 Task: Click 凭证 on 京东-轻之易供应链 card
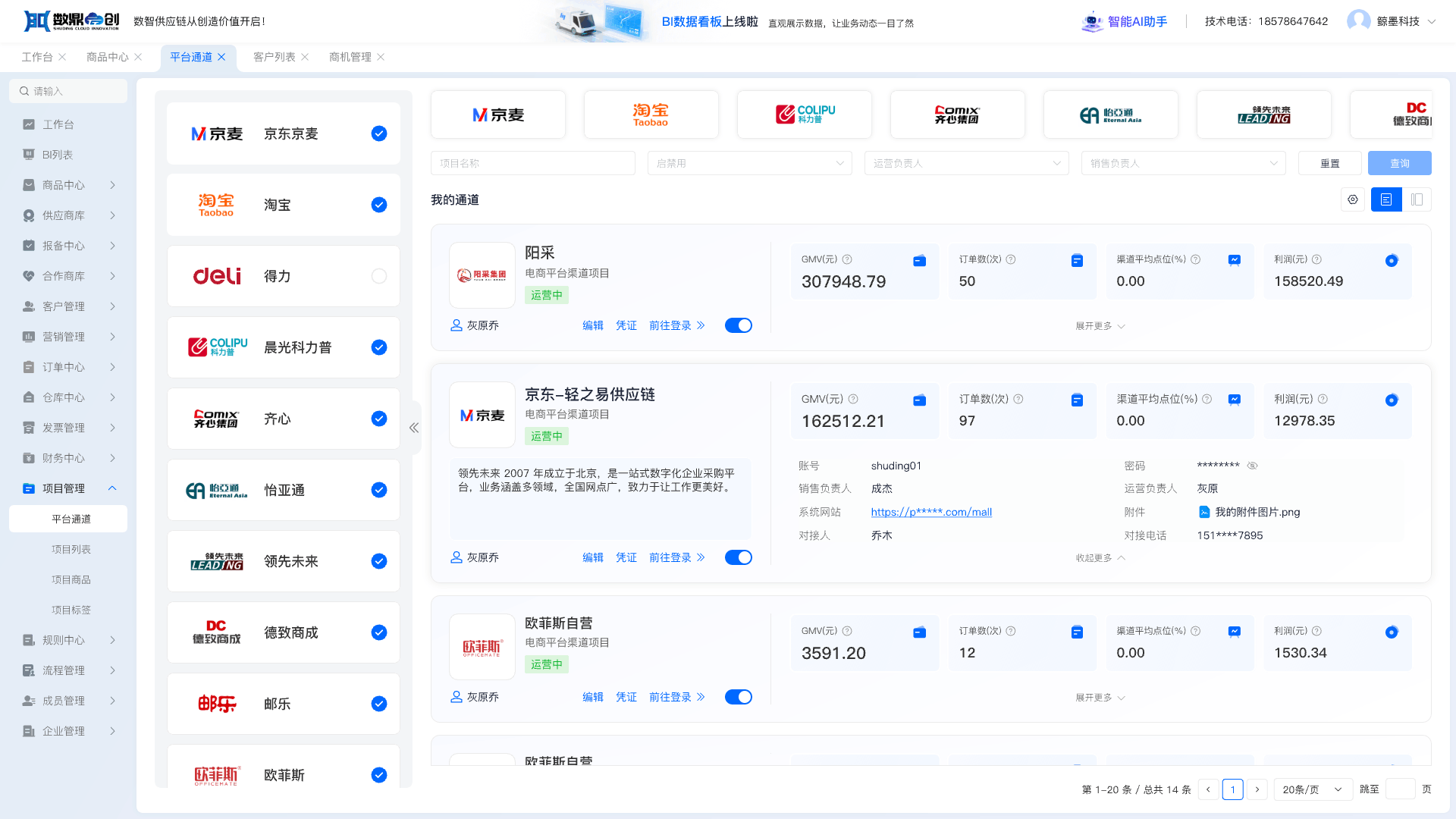(x=626, y=557)
